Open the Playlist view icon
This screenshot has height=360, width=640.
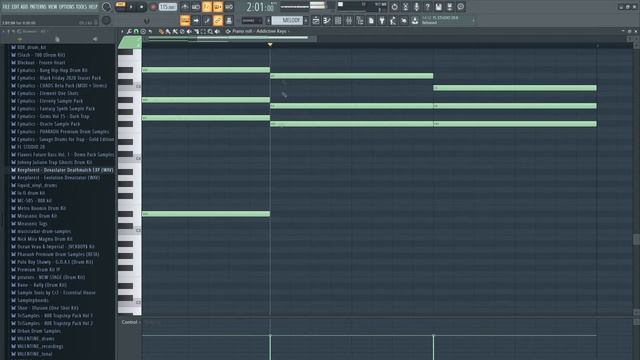[316, 20]
